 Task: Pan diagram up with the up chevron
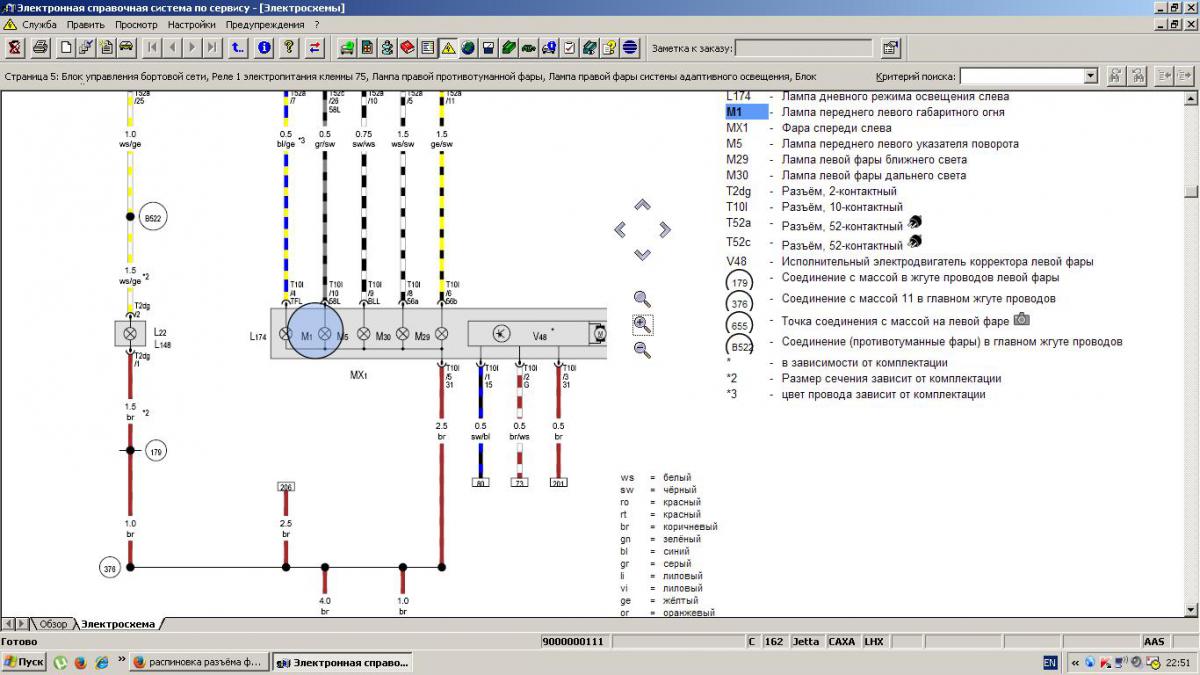(x=642, y=205)
